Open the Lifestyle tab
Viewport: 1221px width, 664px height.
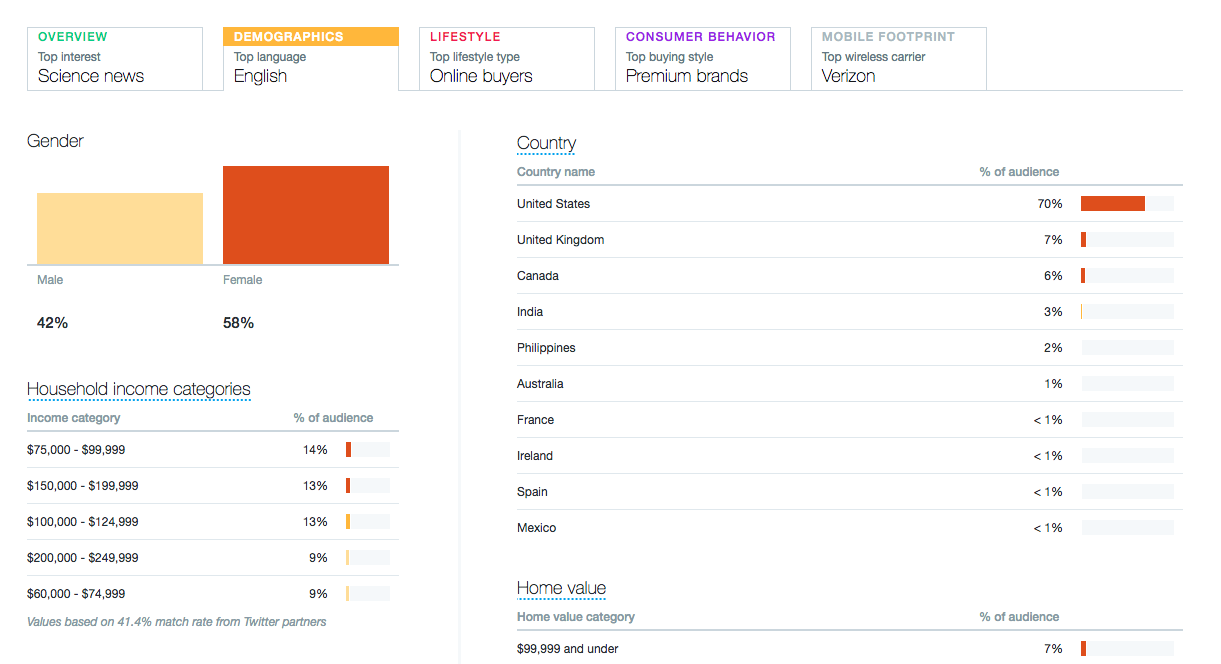click(x=507, y=59)
